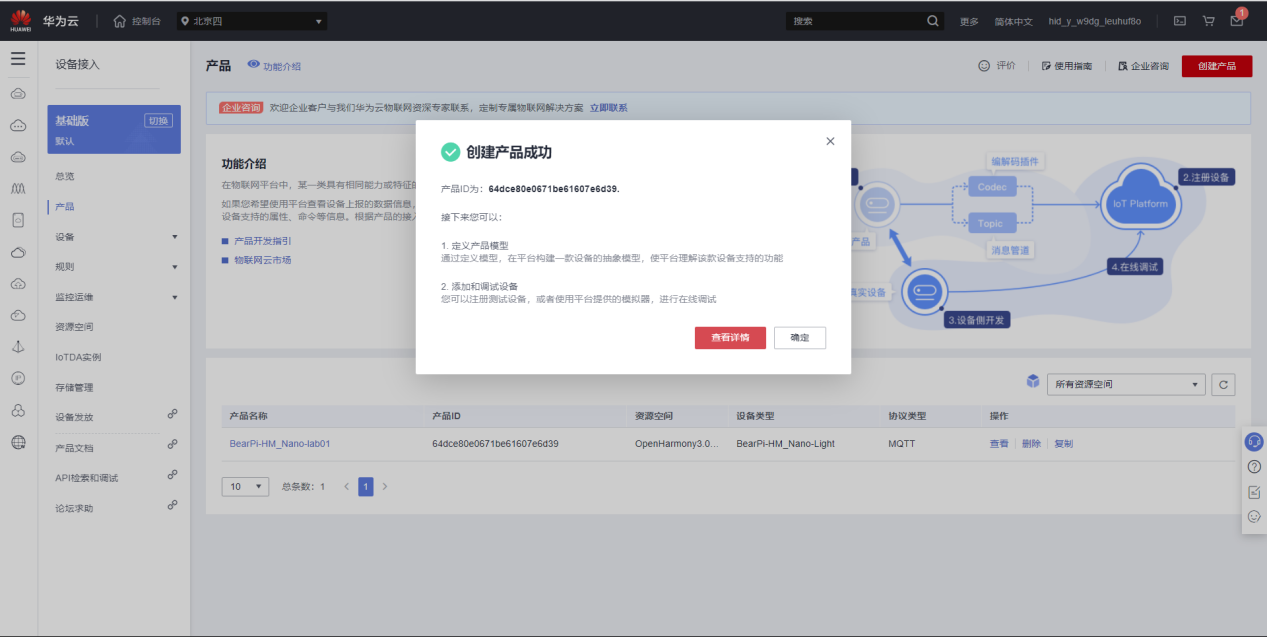
Task: Click 查看 in the BearPi row
Action: (999, 443)
